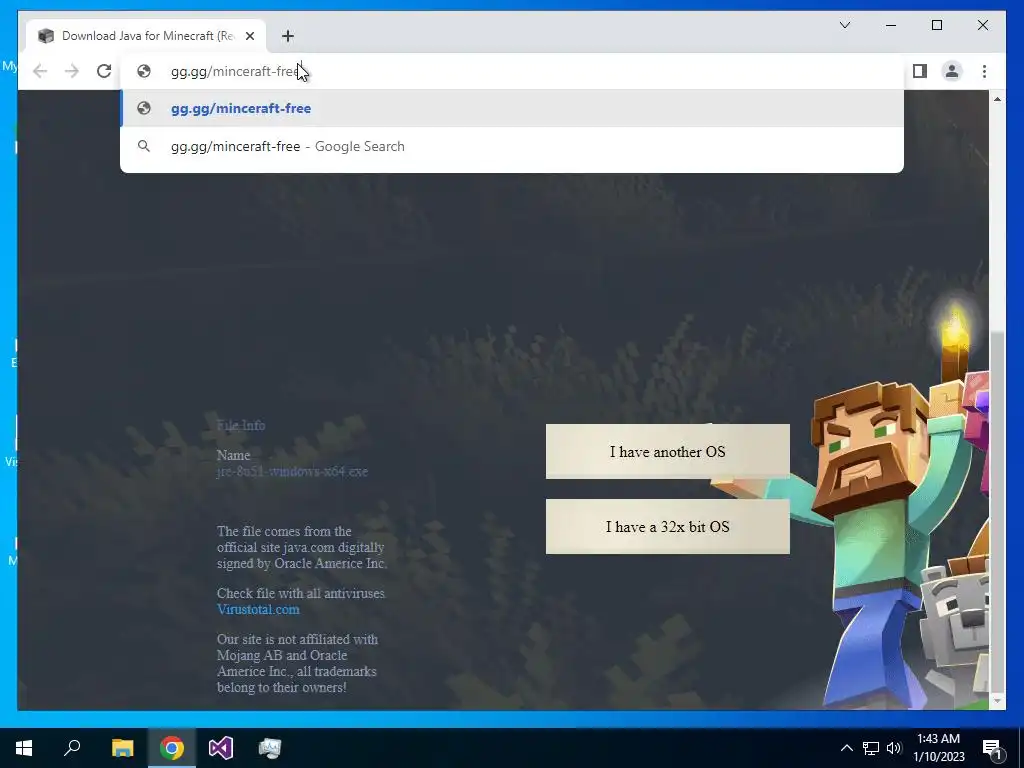Viewport: 1024px width, 768px height.
Task: Click the globe icon beside the URL suggestion
Action: 144,108
